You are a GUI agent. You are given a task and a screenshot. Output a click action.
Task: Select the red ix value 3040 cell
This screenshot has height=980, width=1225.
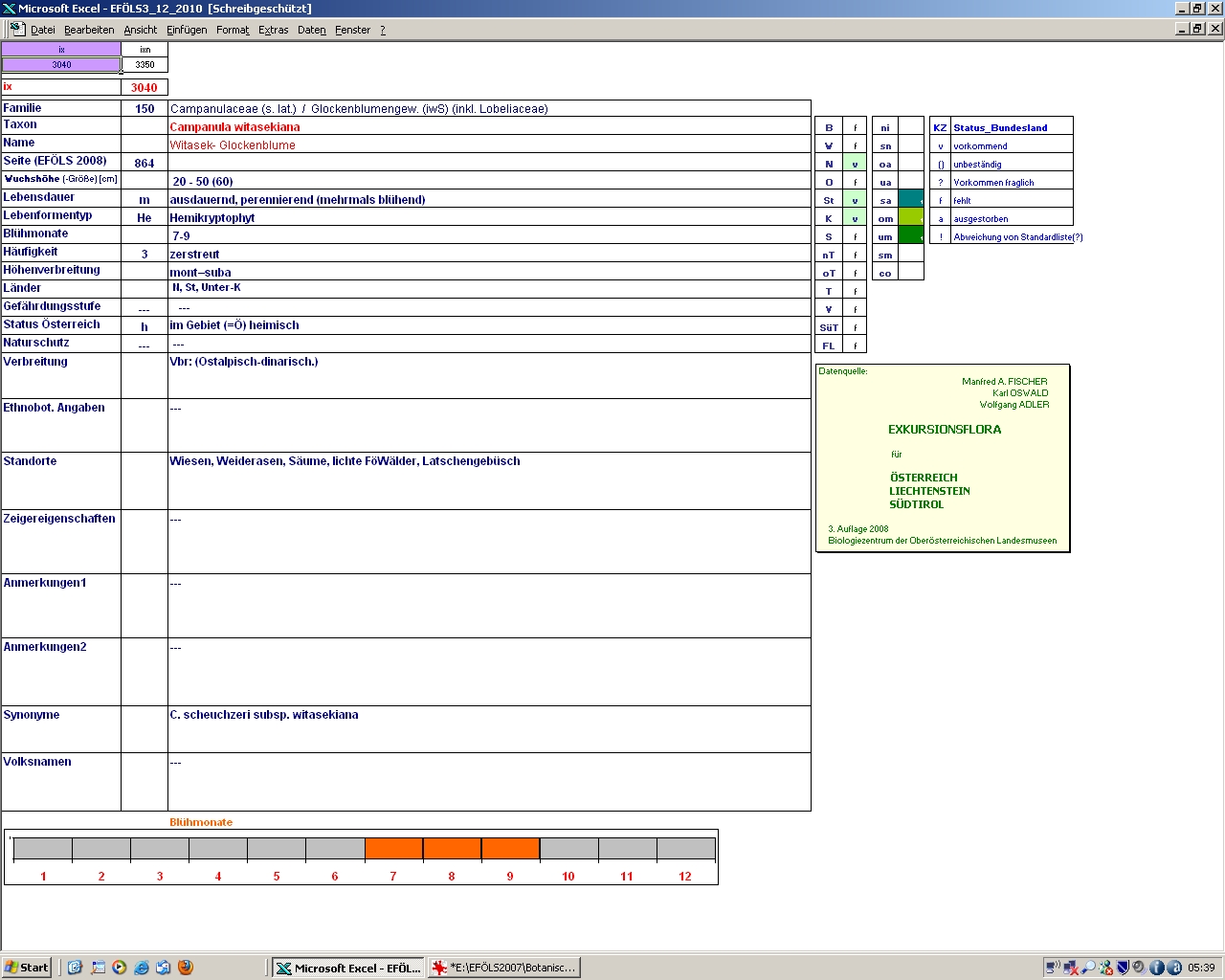pyautogui.click(x=145, y=87)
